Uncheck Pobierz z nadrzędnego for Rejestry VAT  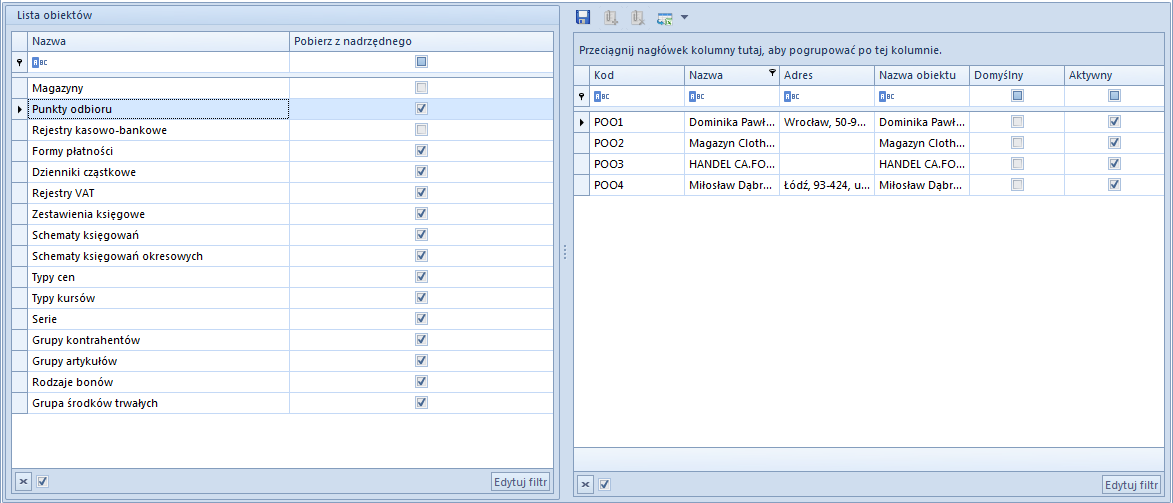tap(421, 193)
